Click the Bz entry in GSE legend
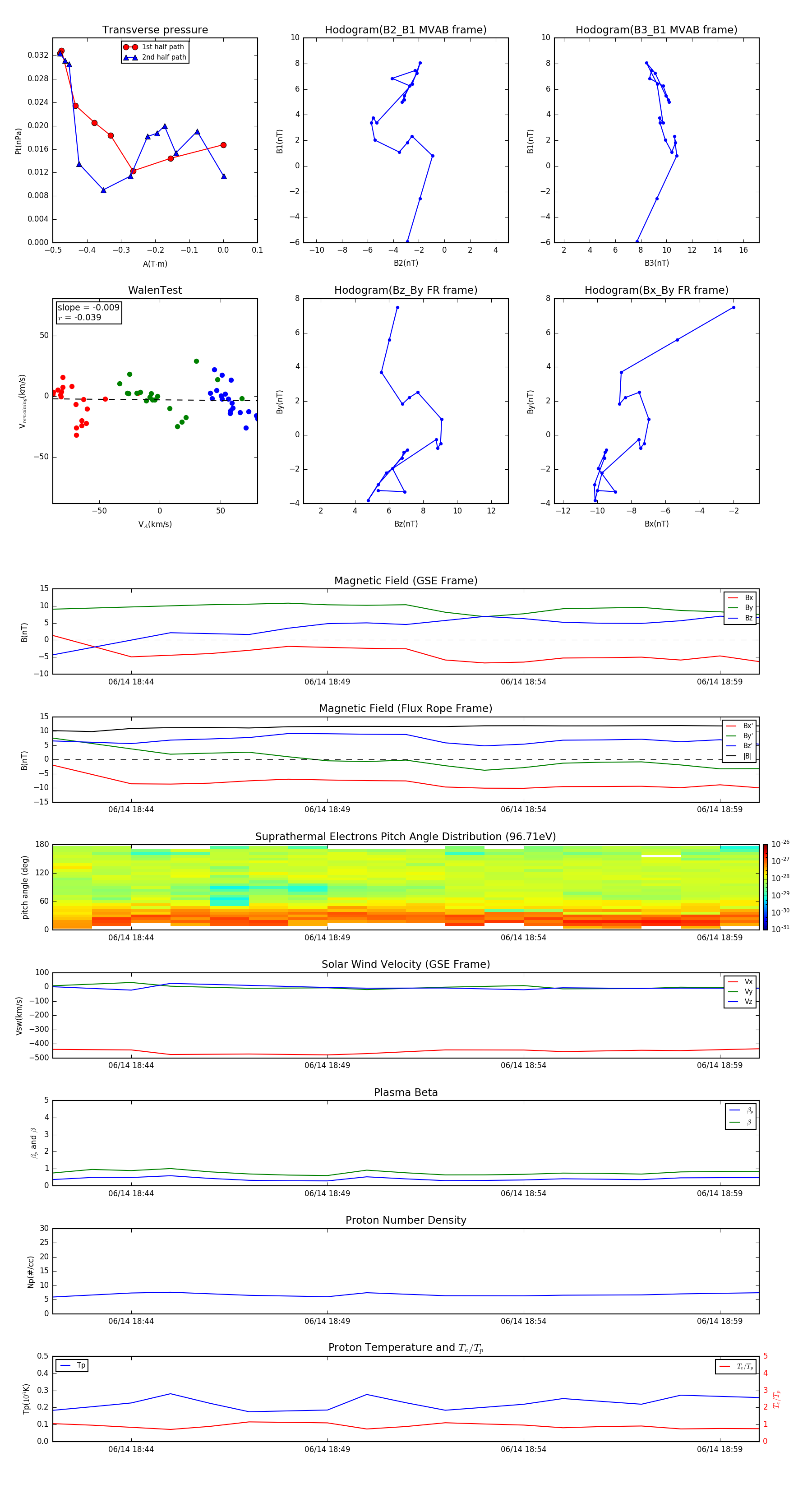 tap(740, 618)
